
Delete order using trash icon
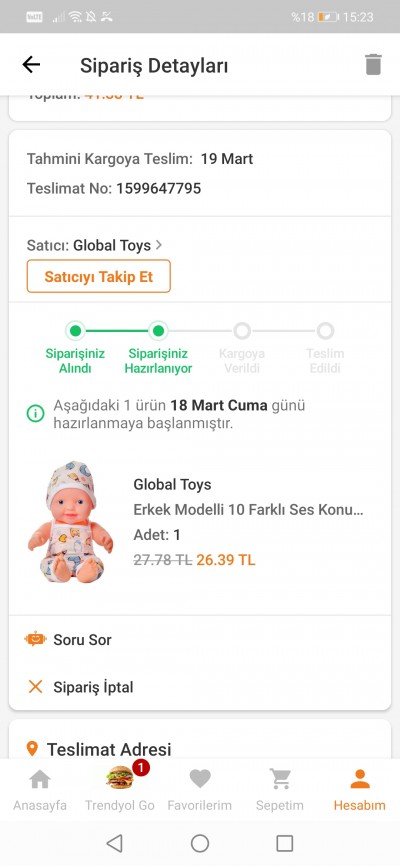point(373,64)
